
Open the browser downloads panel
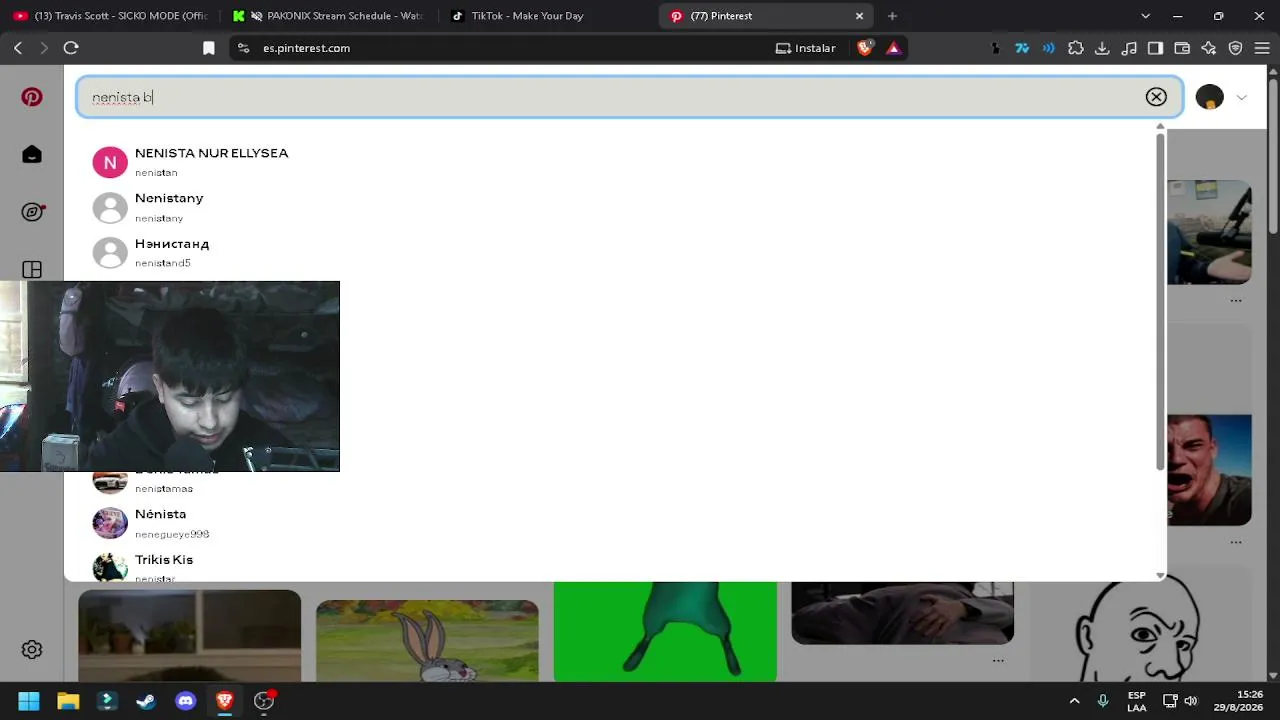tap(1102, 48)
